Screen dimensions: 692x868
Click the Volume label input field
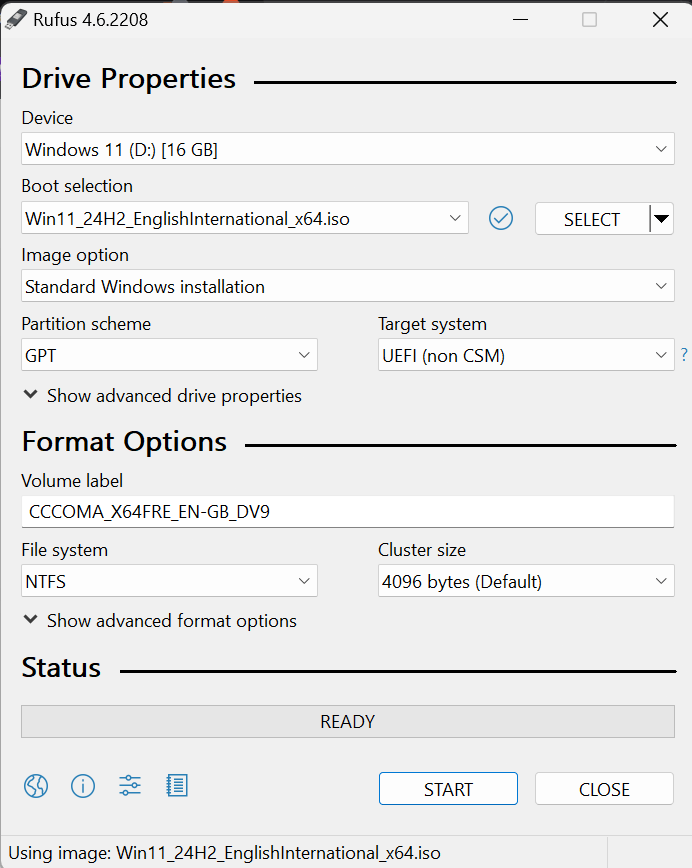click(x=348, y=512)
